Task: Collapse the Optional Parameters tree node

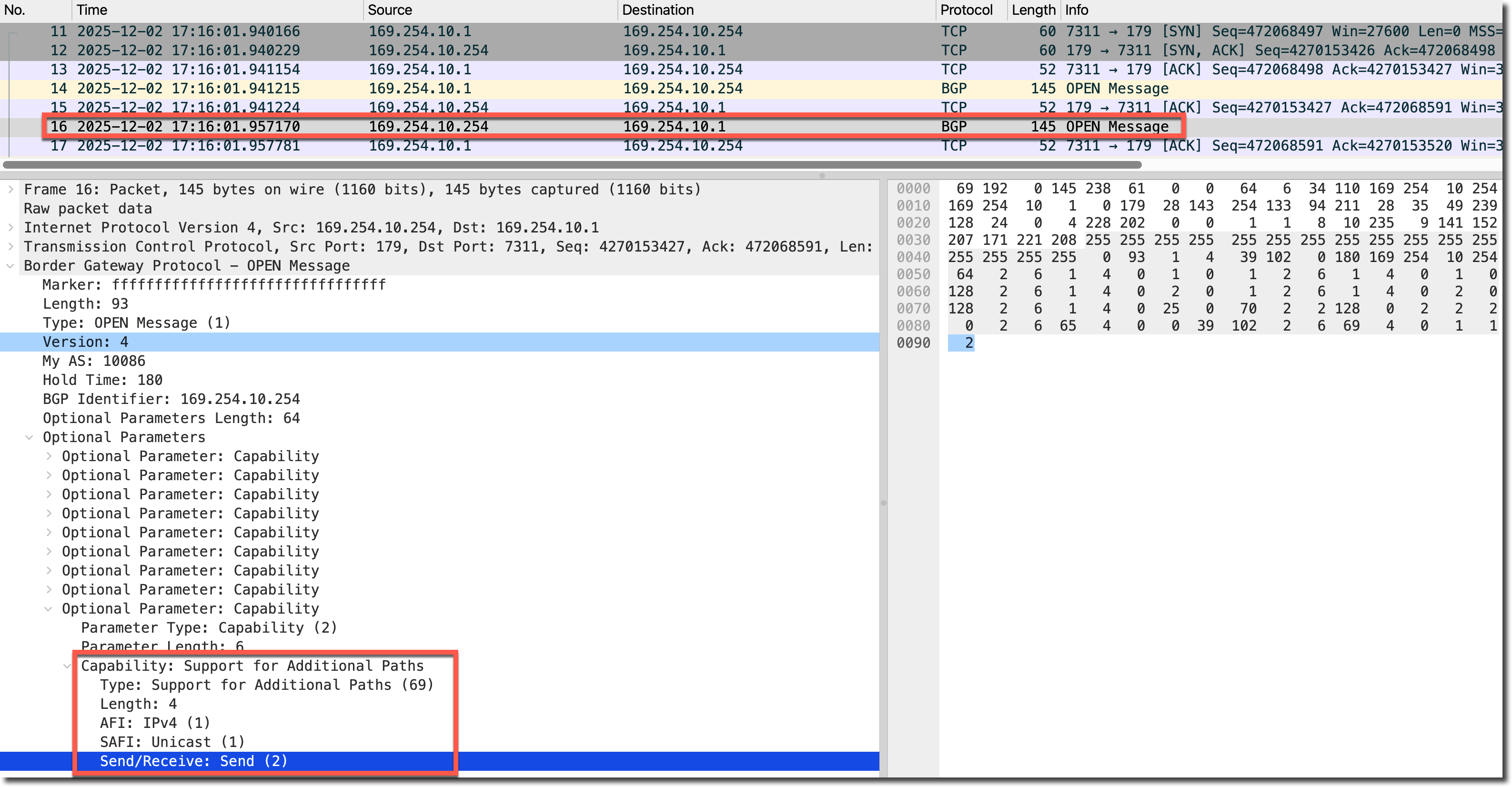Action: [30, 437]
